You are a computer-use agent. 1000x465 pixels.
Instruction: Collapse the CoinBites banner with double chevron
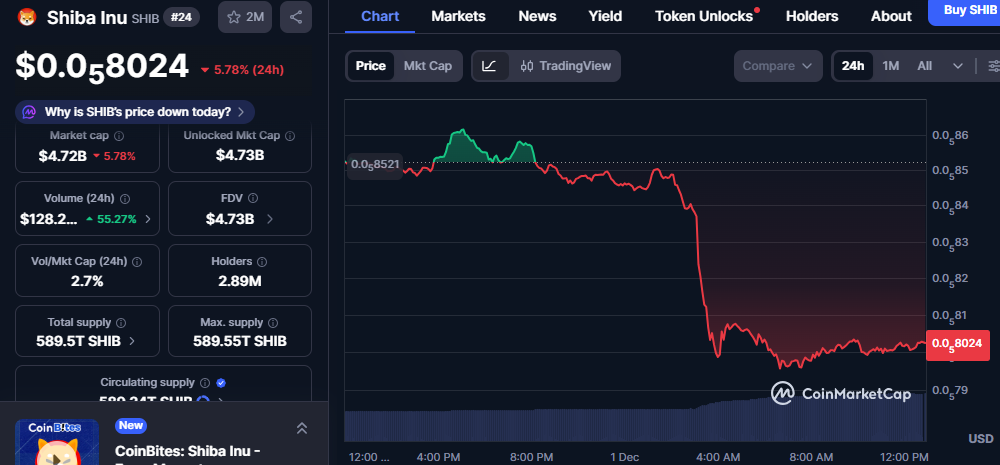301,428
